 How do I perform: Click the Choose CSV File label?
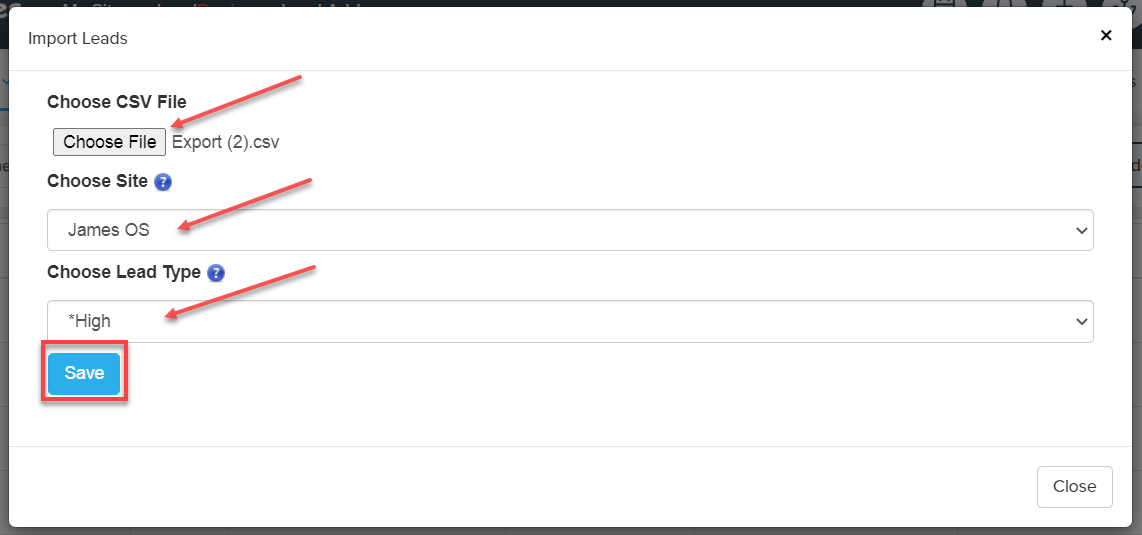(x=116, y=102)
